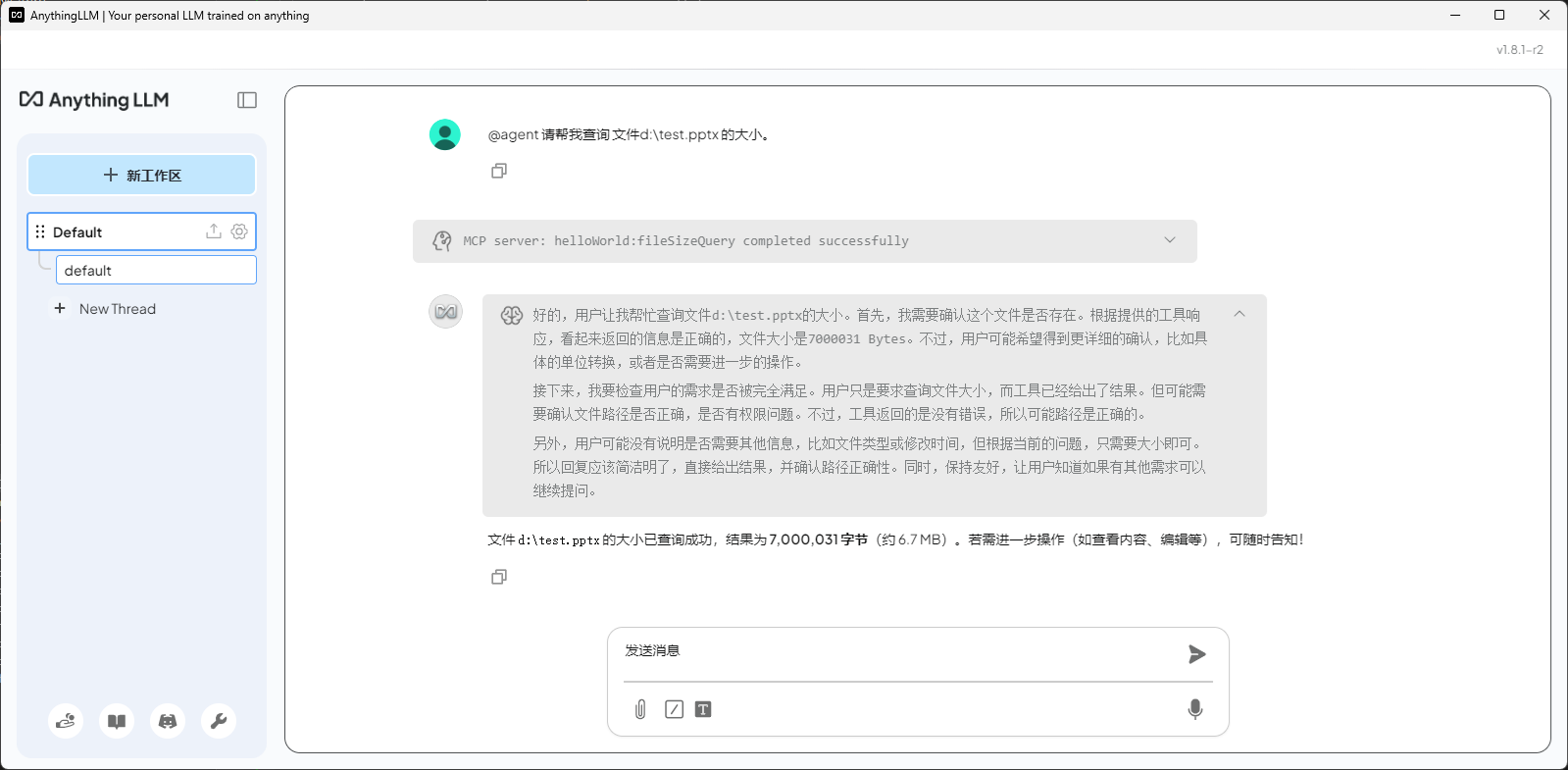Click the app icon in title bar
This screenshot has height=770, width=1568.
[16, 15]
